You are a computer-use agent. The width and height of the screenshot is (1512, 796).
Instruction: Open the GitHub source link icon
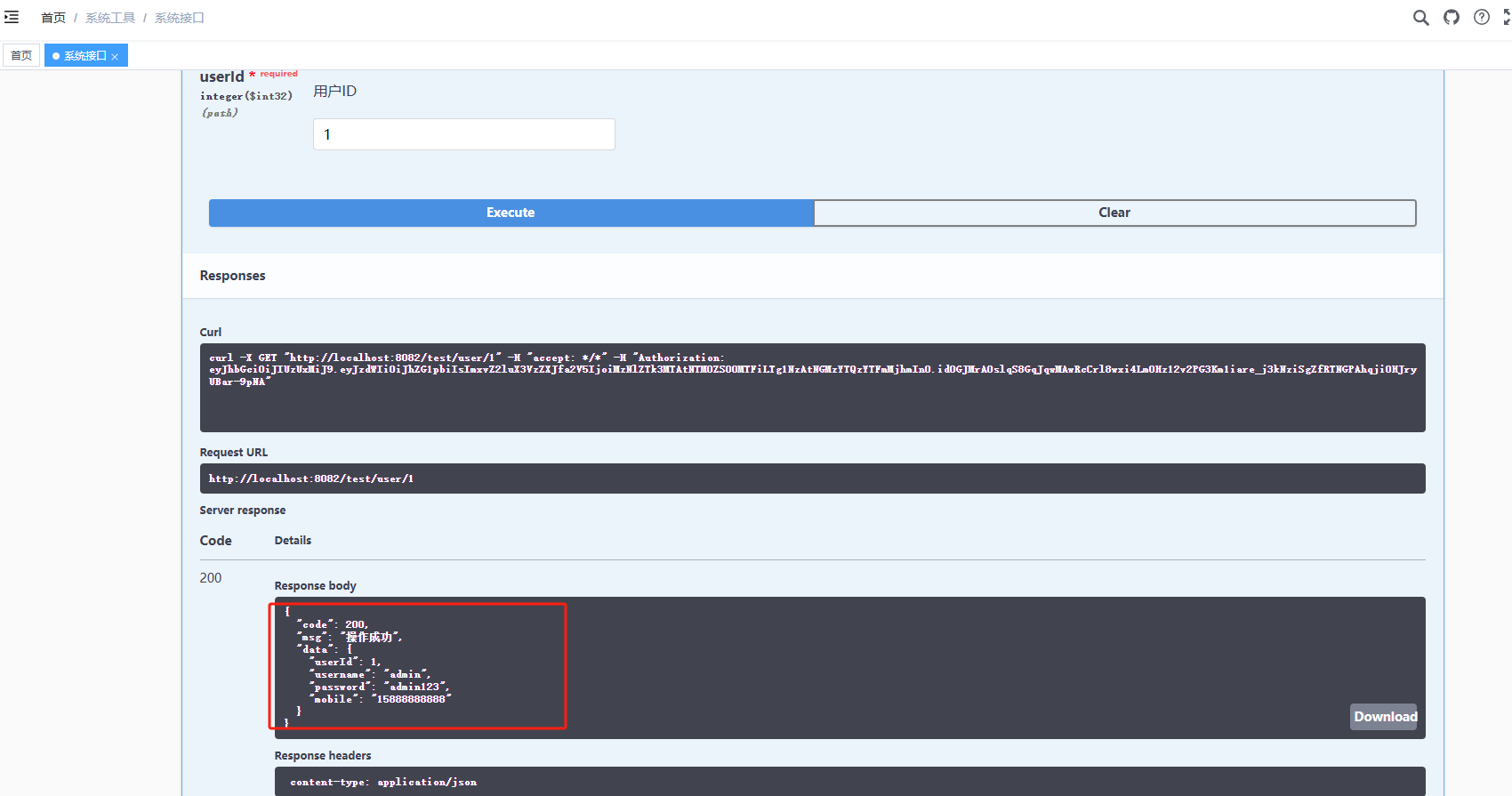point(1452,18)
